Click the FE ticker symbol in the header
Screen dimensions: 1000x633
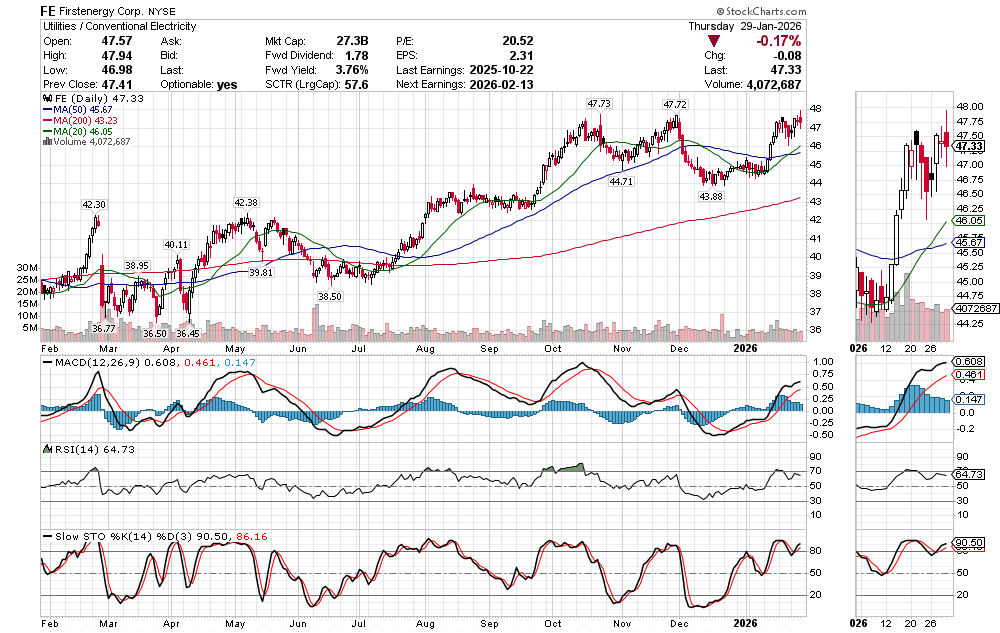50,9
